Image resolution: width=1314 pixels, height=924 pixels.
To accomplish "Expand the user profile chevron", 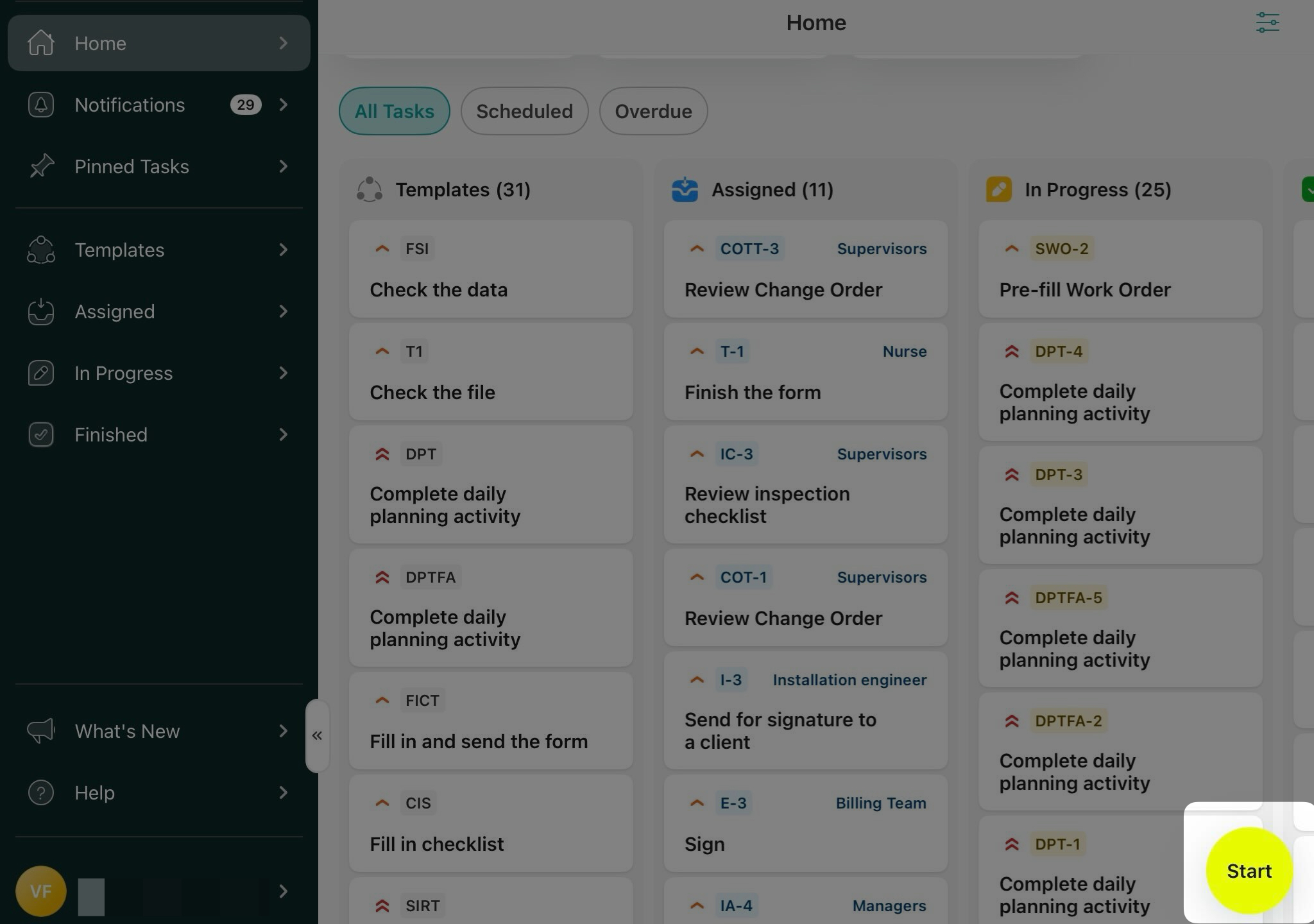I will 284,891.
